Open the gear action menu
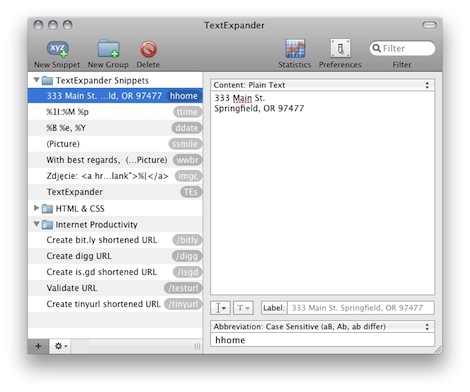 pyautogui.click(x=60, y=346)
